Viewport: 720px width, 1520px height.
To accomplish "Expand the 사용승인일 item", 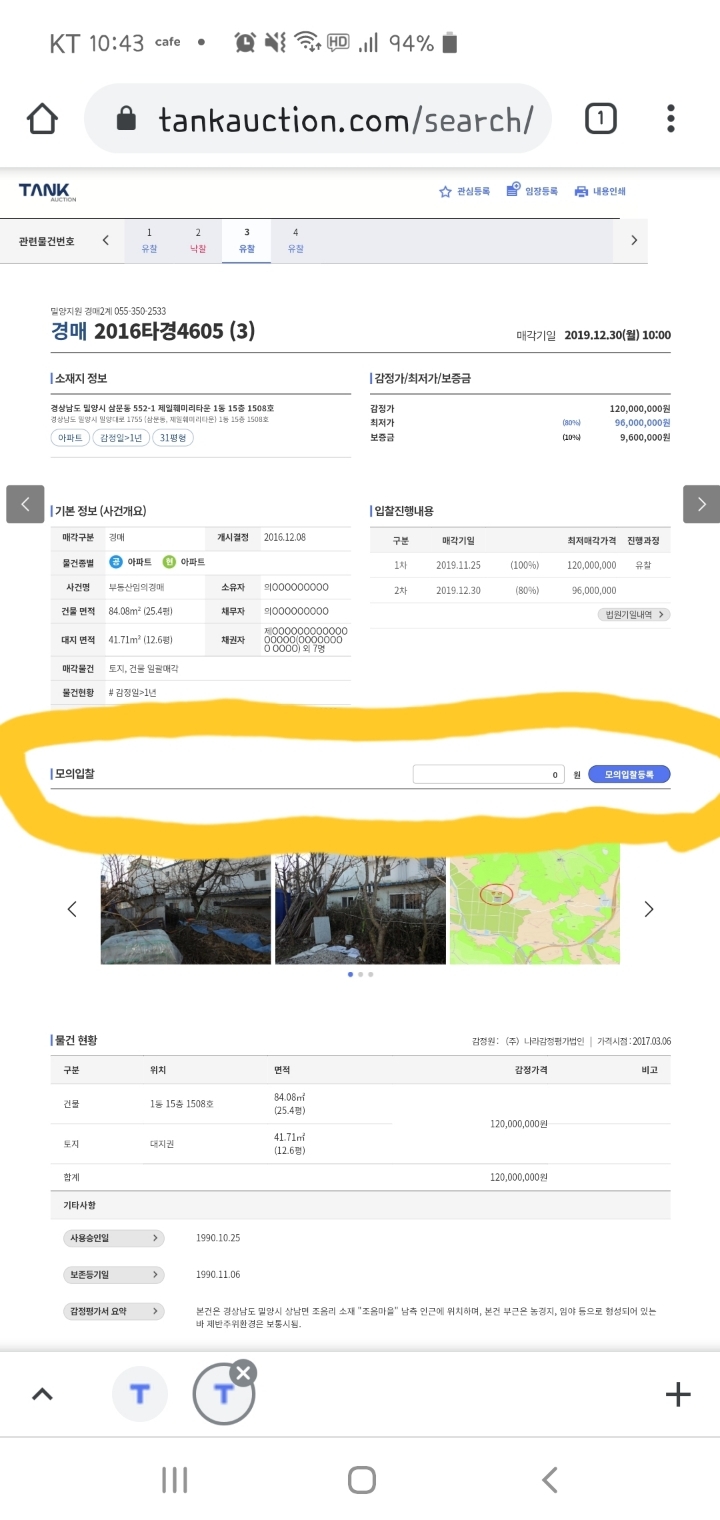I will coord(113,1238).
